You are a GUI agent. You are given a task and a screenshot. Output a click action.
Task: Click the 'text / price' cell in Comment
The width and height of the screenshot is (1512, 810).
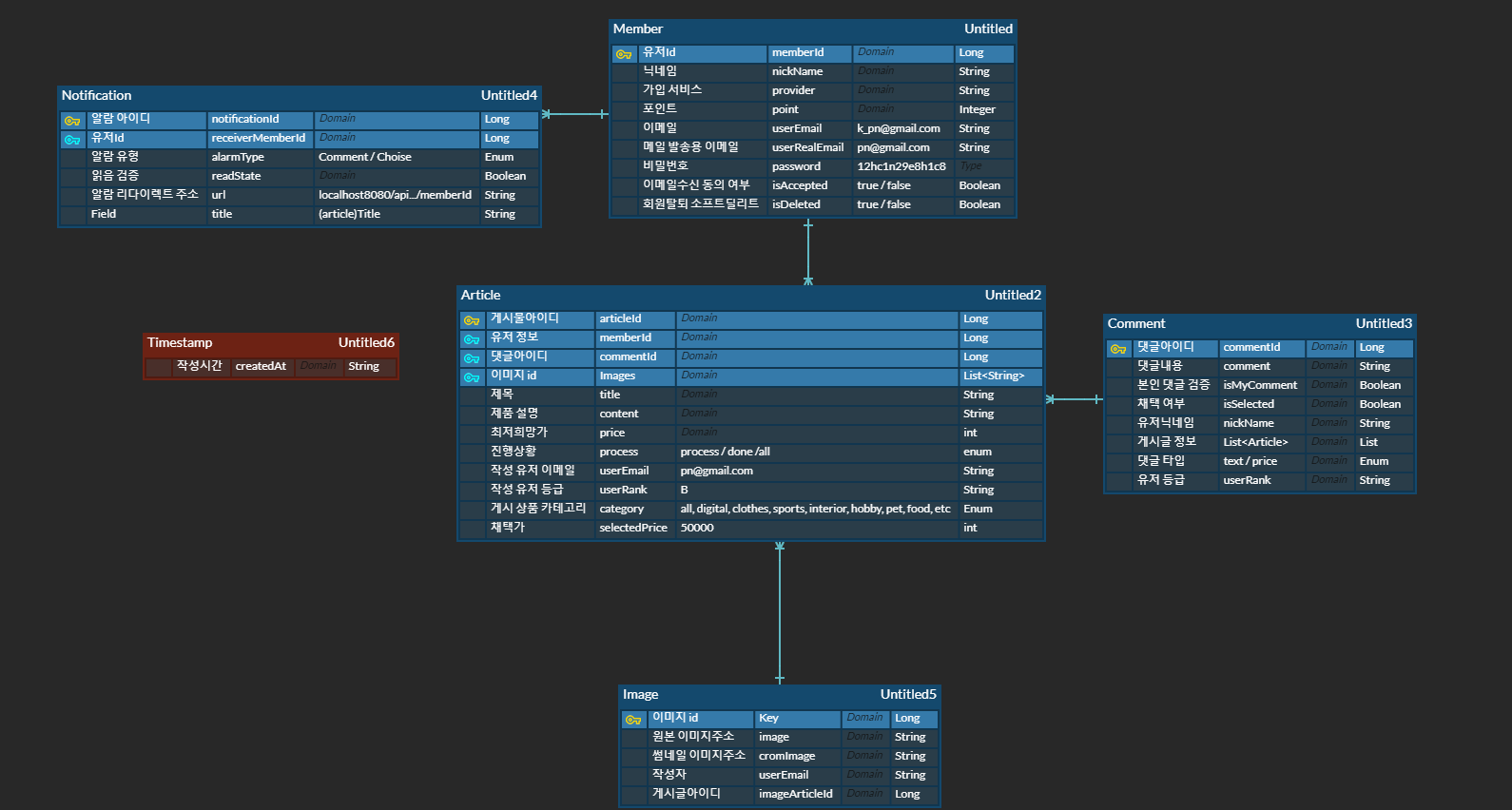point(1263,461)
